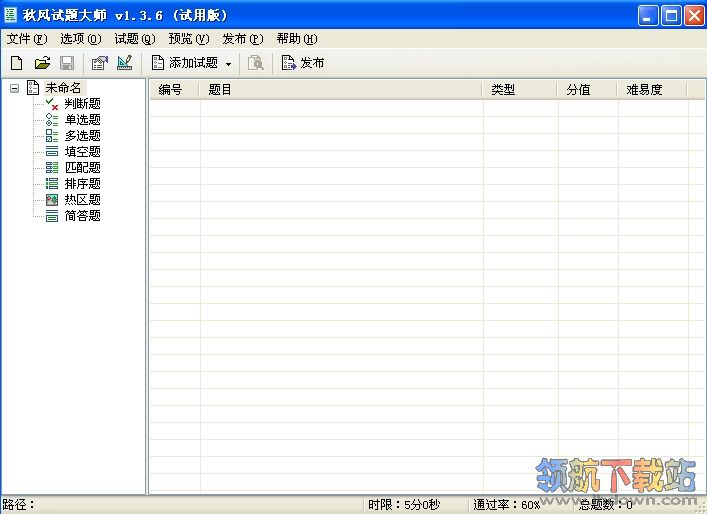Click the Add question (添加试题) button
Screen dimensions: 707x514
(x=185, y=63)
